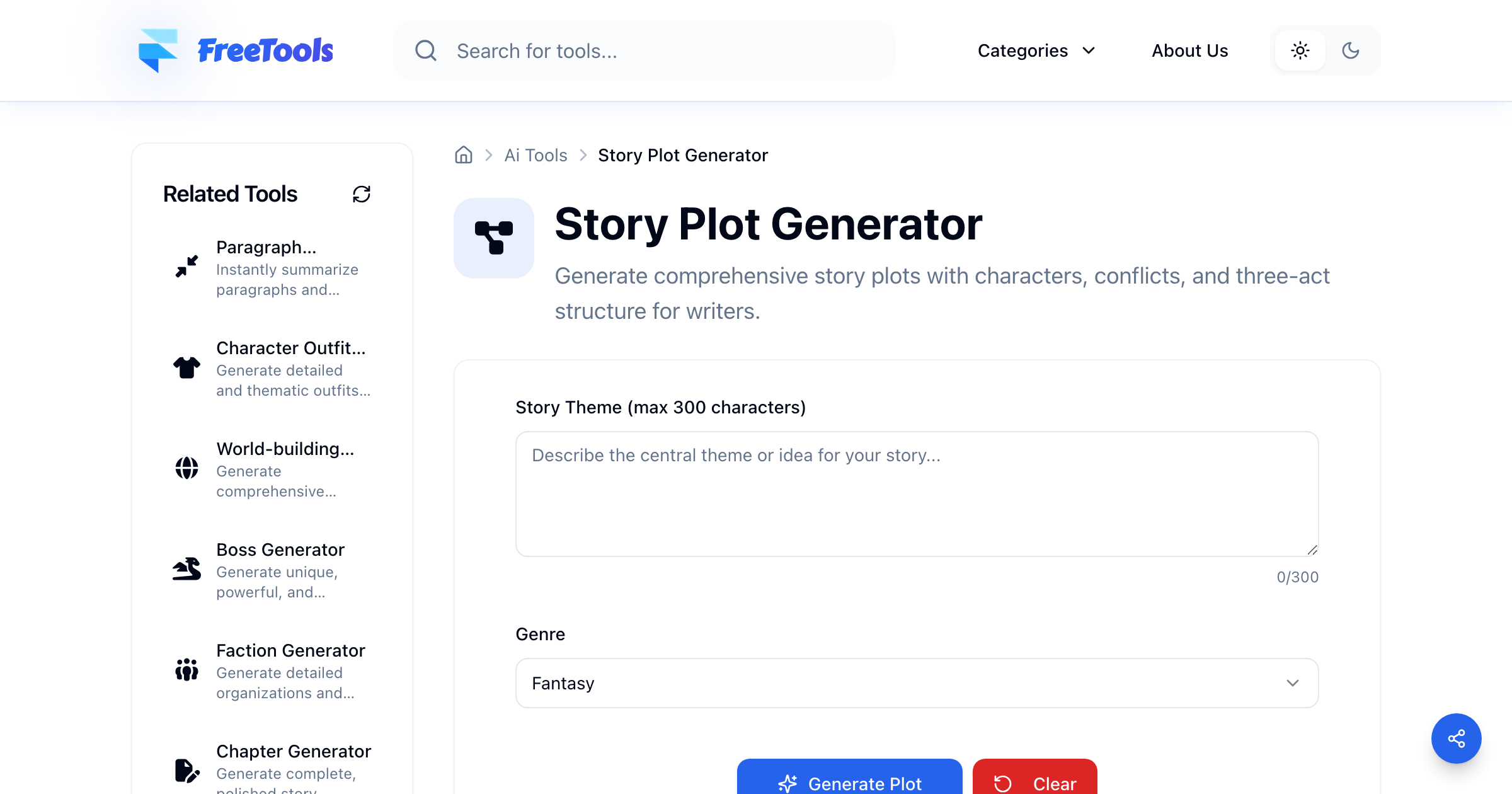This screenshot has width=1512, height=794.
Task: Click the FreeTools logo icon
Action: click(157, 50)
